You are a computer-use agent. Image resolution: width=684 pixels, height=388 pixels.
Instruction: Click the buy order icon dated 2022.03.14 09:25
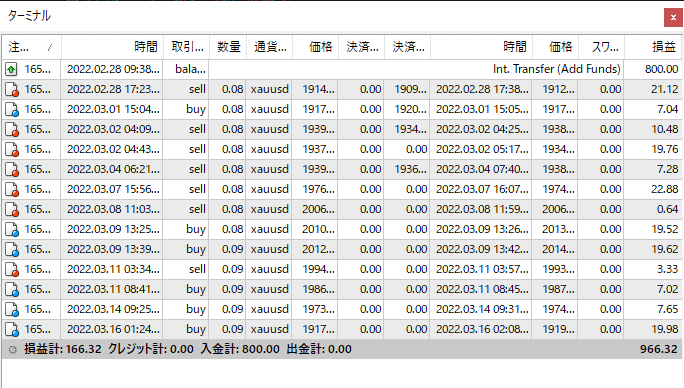[x=12, y=309]
